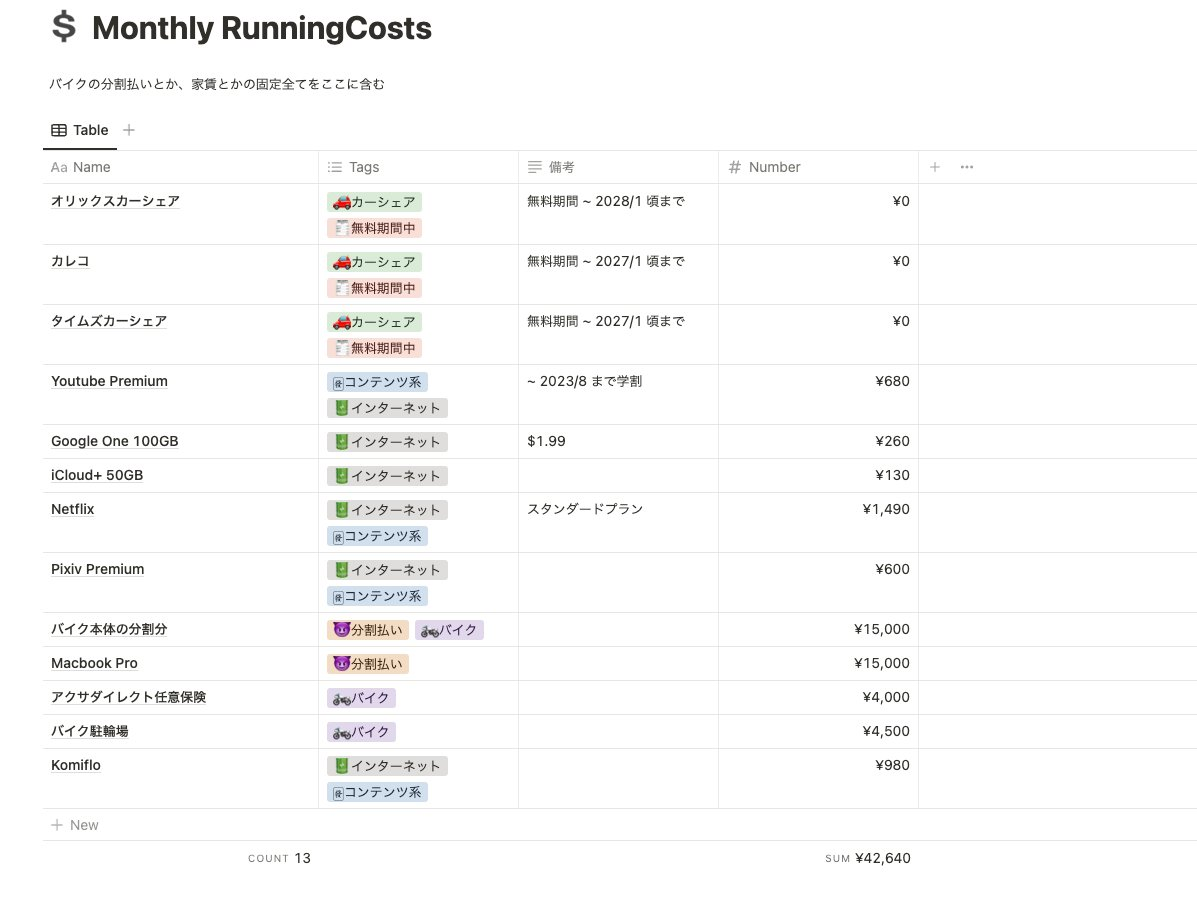
Task: Open the Komiflo page entry
Action: [76, 765]
